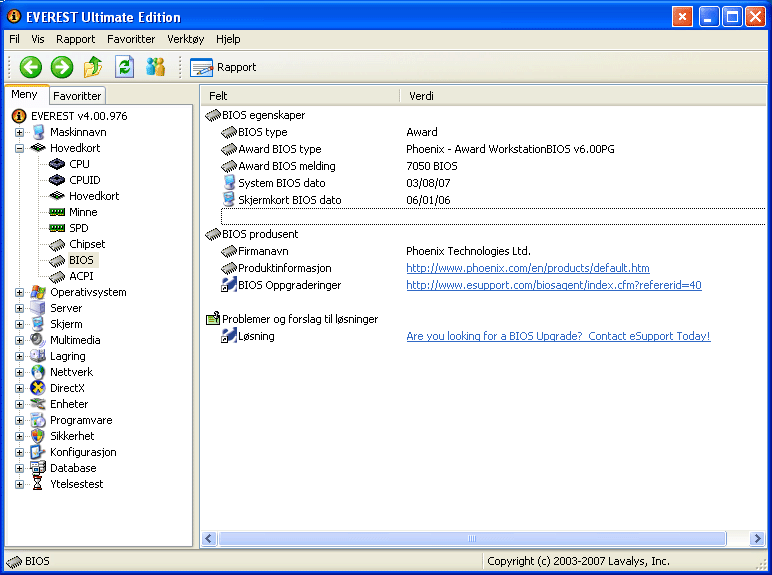Image resolution: width=772 pixels, height=575 pixels.
Task: Open the Hjelp menu
Action: click(x=228, y=39)
